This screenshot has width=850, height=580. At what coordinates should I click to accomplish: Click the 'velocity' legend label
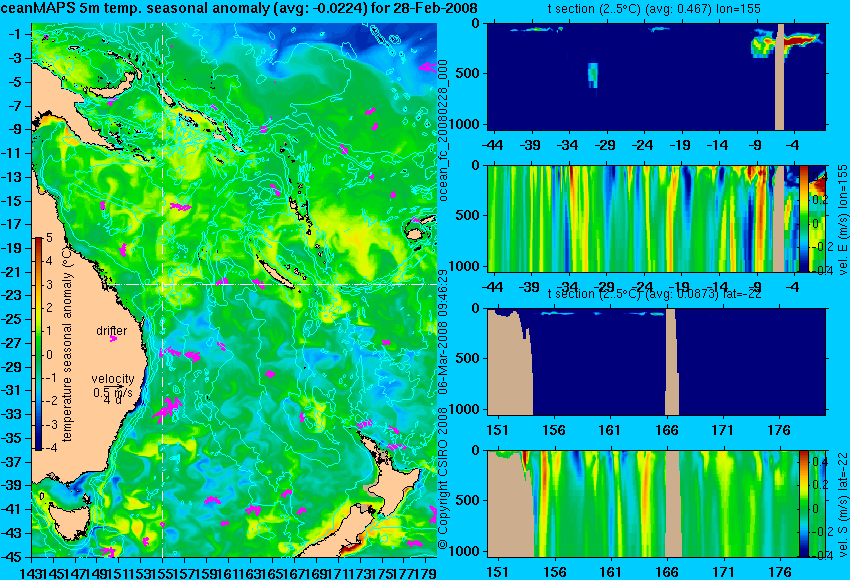(x=113, y=379)
